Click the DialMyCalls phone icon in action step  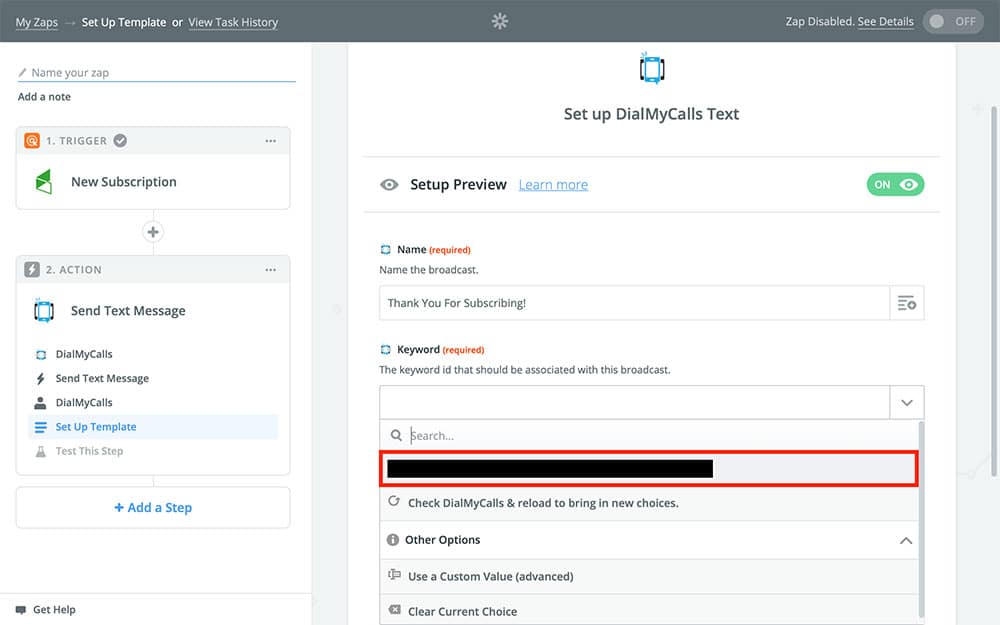point(43,311)
